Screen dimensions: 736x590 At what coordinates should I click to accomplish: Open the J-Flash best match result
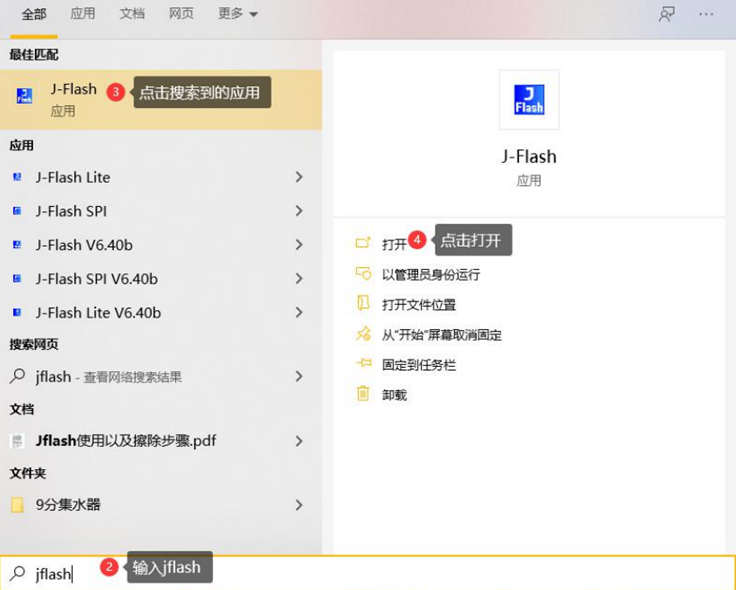pyautogui.click(x=161, y=100)
